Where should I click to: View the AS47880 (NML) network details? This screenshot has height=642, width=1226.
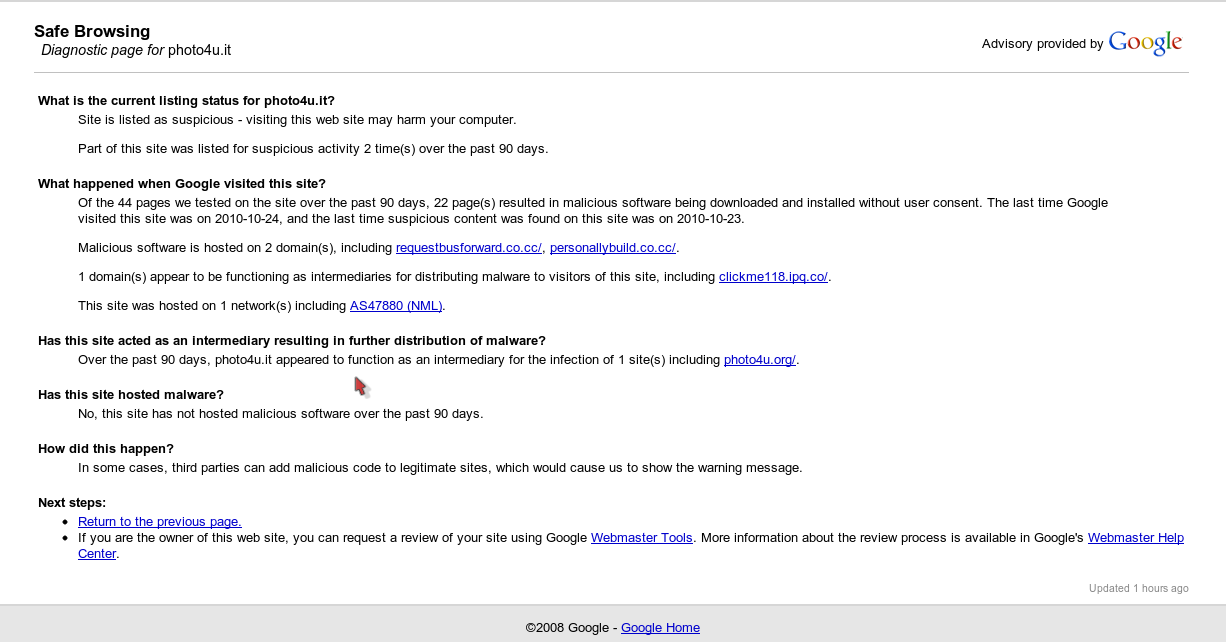pos(395,306)
